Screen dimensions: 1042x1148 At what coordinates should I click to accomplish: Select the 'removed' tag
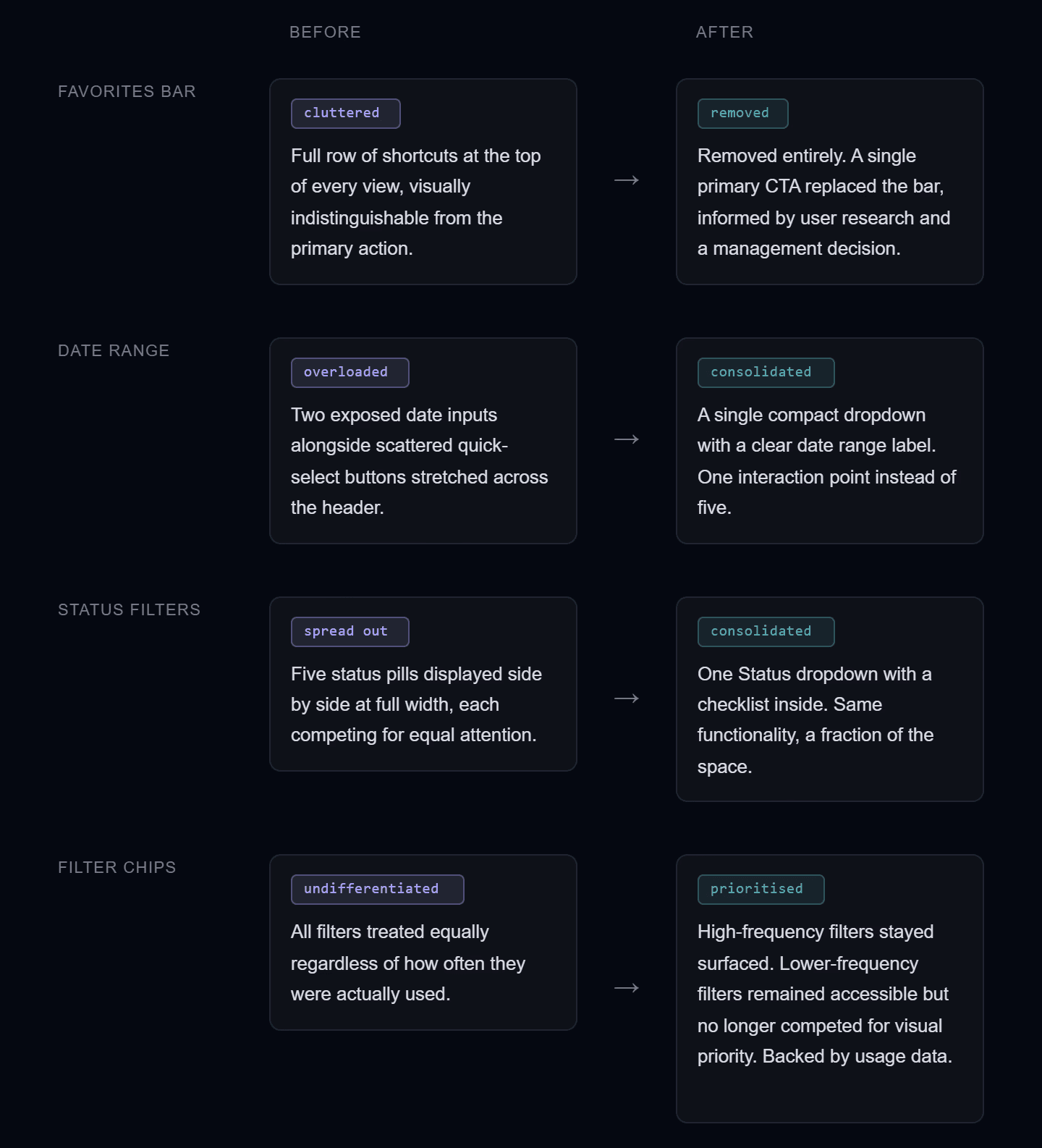coord(742,114)
